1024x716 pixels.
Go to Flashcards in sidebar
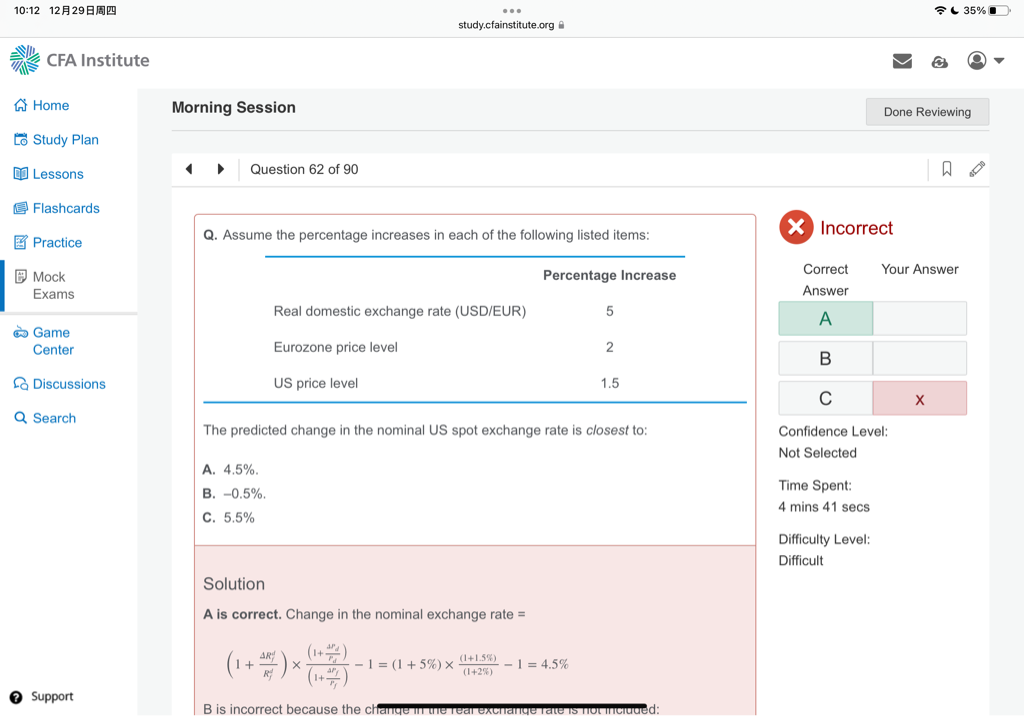click(65, 208)
